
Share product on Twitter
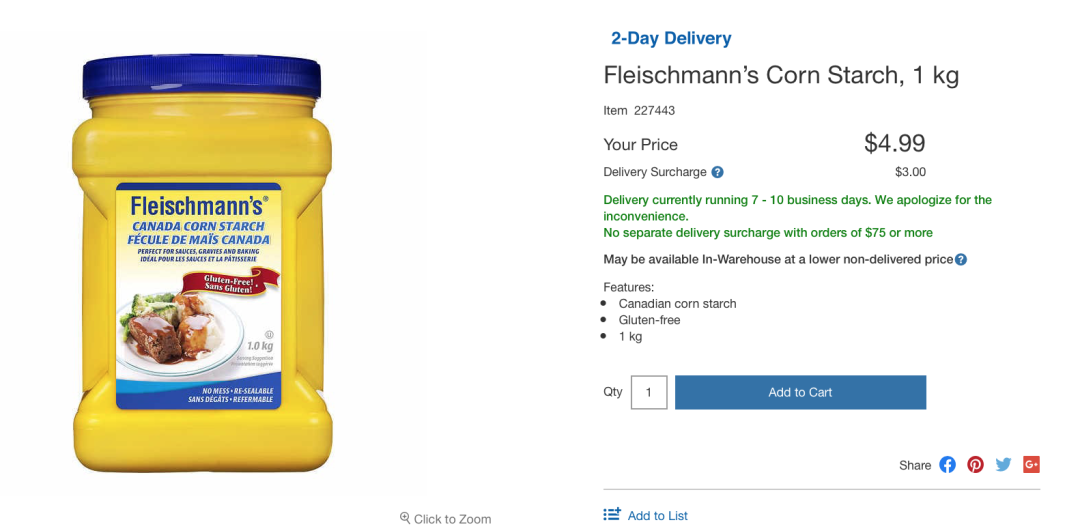coord(1003,464)
